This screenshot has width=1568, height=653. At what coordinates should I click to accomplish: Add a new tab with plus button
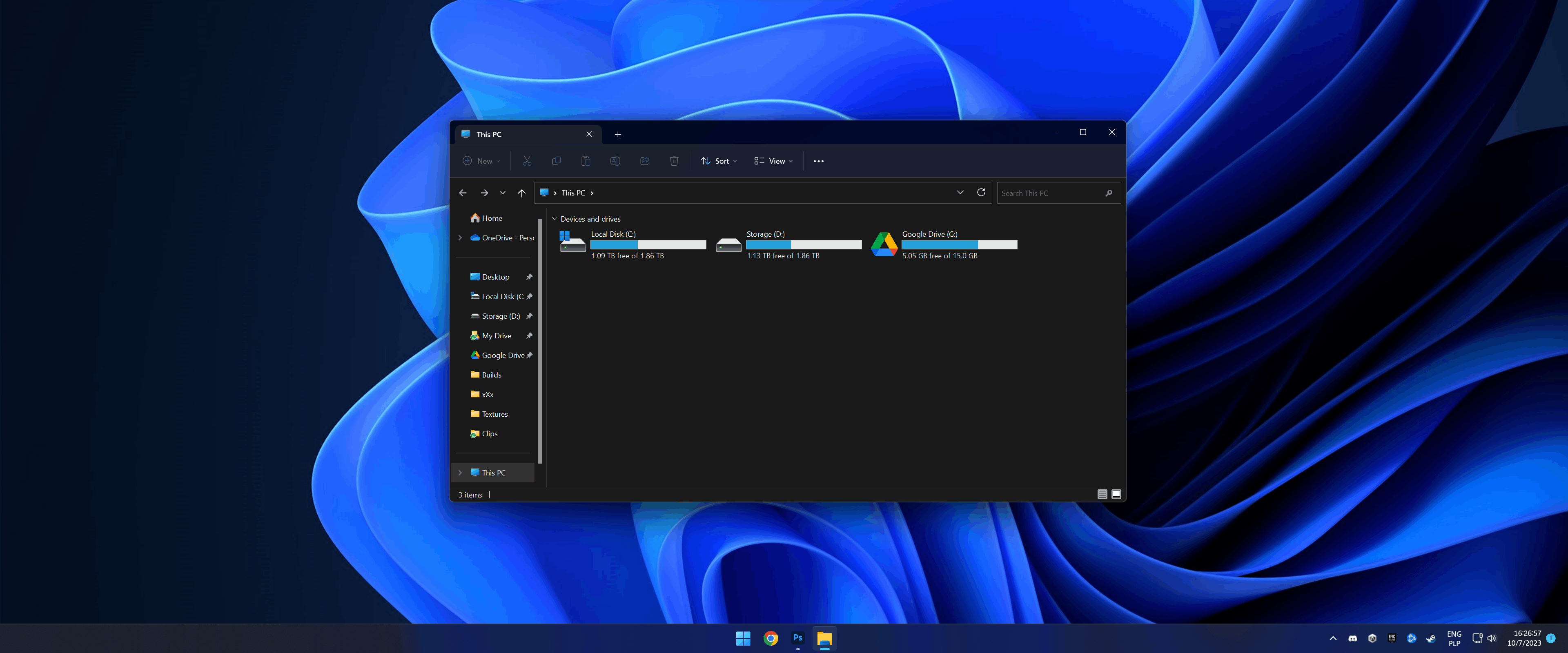pos(617,135)
